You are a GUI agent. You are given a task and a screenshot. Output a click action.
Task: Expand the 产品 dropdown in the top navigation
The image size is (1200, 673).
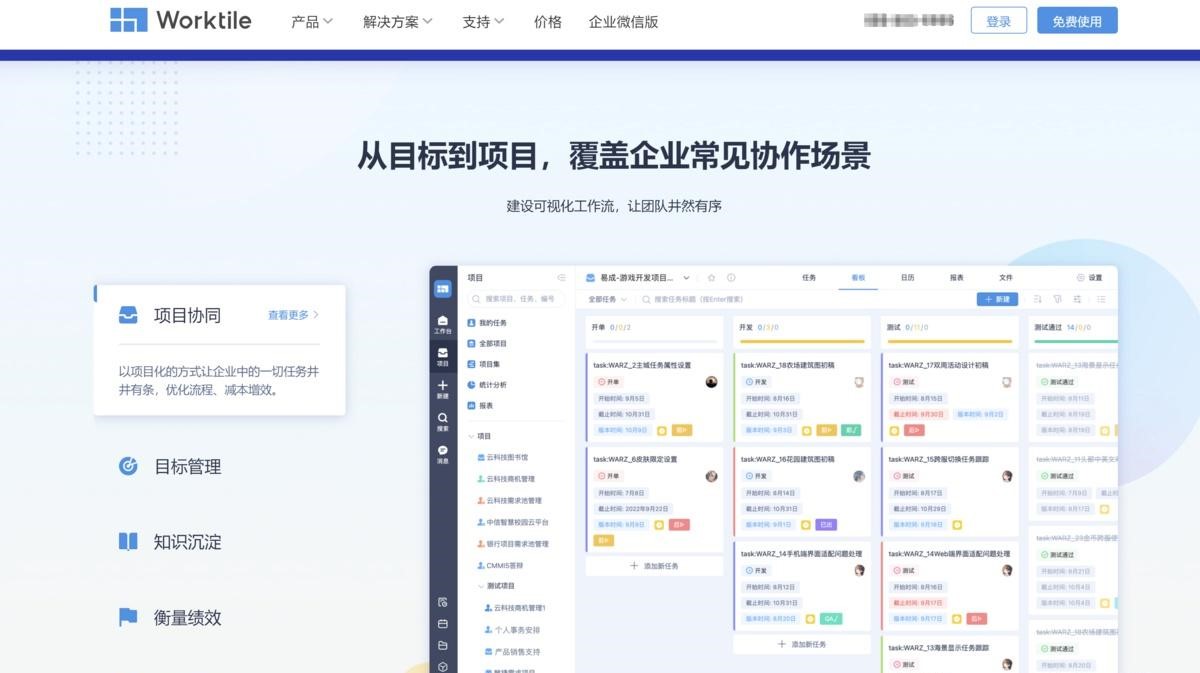click(x=311, y=22)
